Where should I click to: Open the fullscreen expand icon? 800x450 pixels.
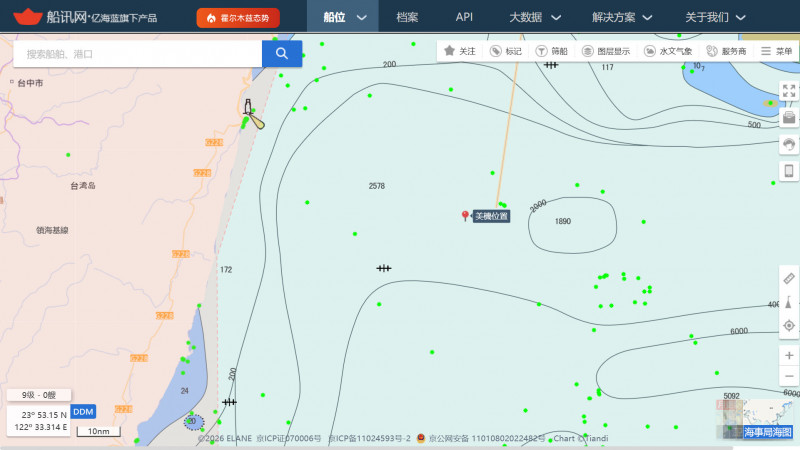coord(789,91)
